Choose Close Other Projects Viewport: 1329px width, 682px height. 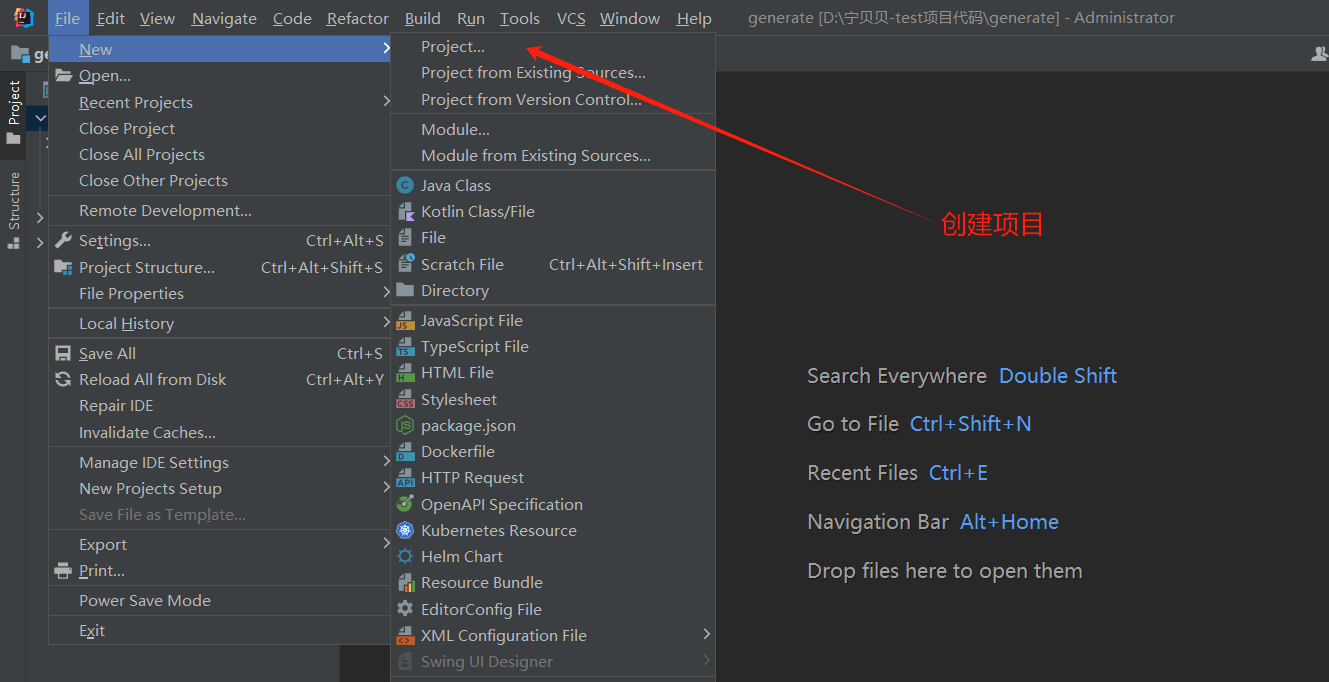[x=219, y=180]
